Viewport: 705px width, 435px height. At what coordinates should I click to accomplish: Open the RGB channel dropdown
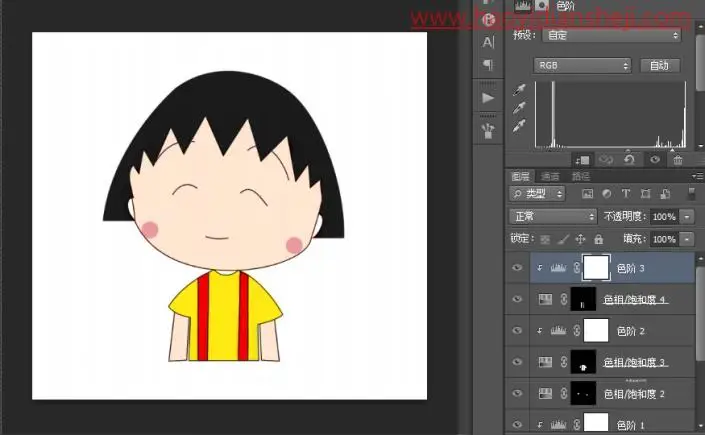click(x=582, y=66)
